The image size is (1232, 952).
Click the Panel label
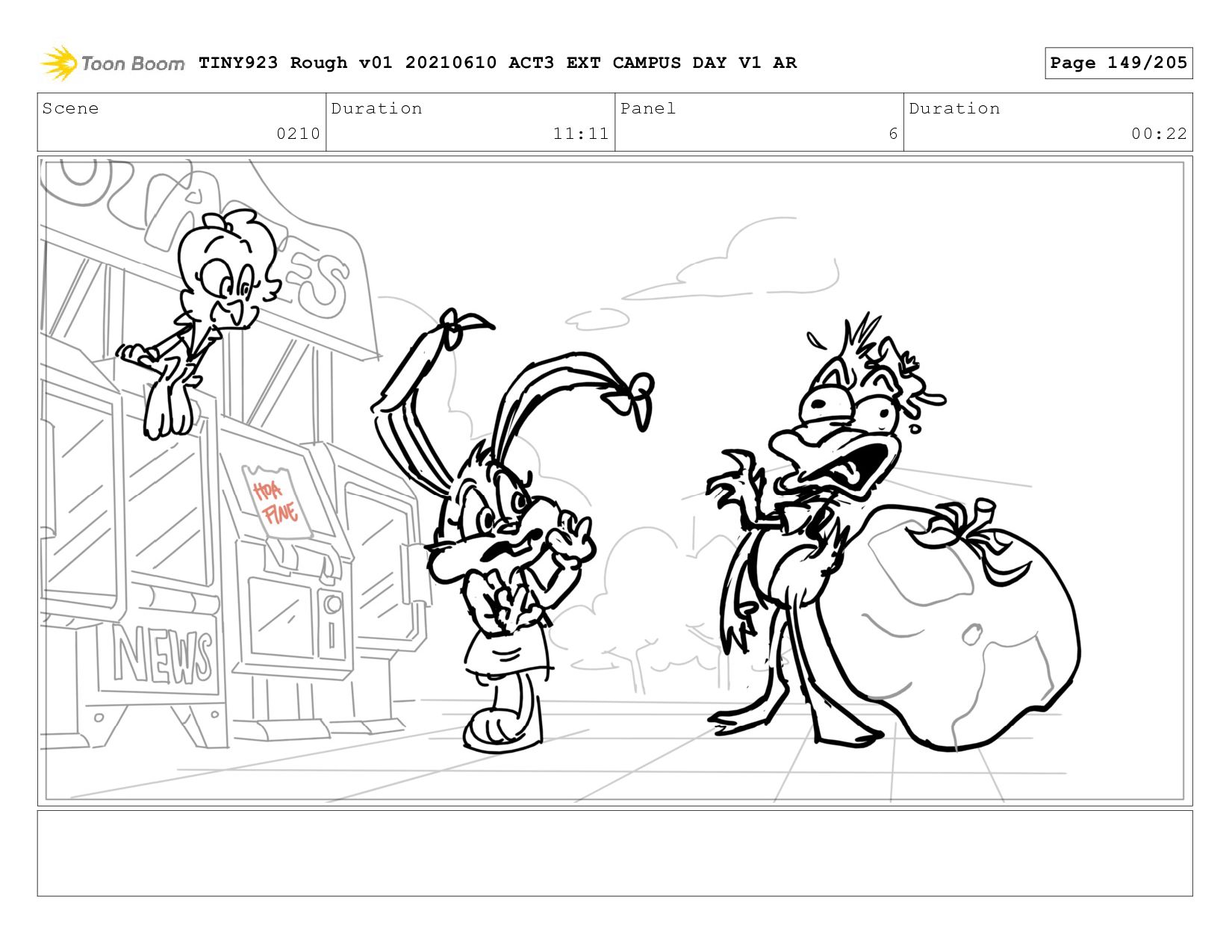pos(648,108)
